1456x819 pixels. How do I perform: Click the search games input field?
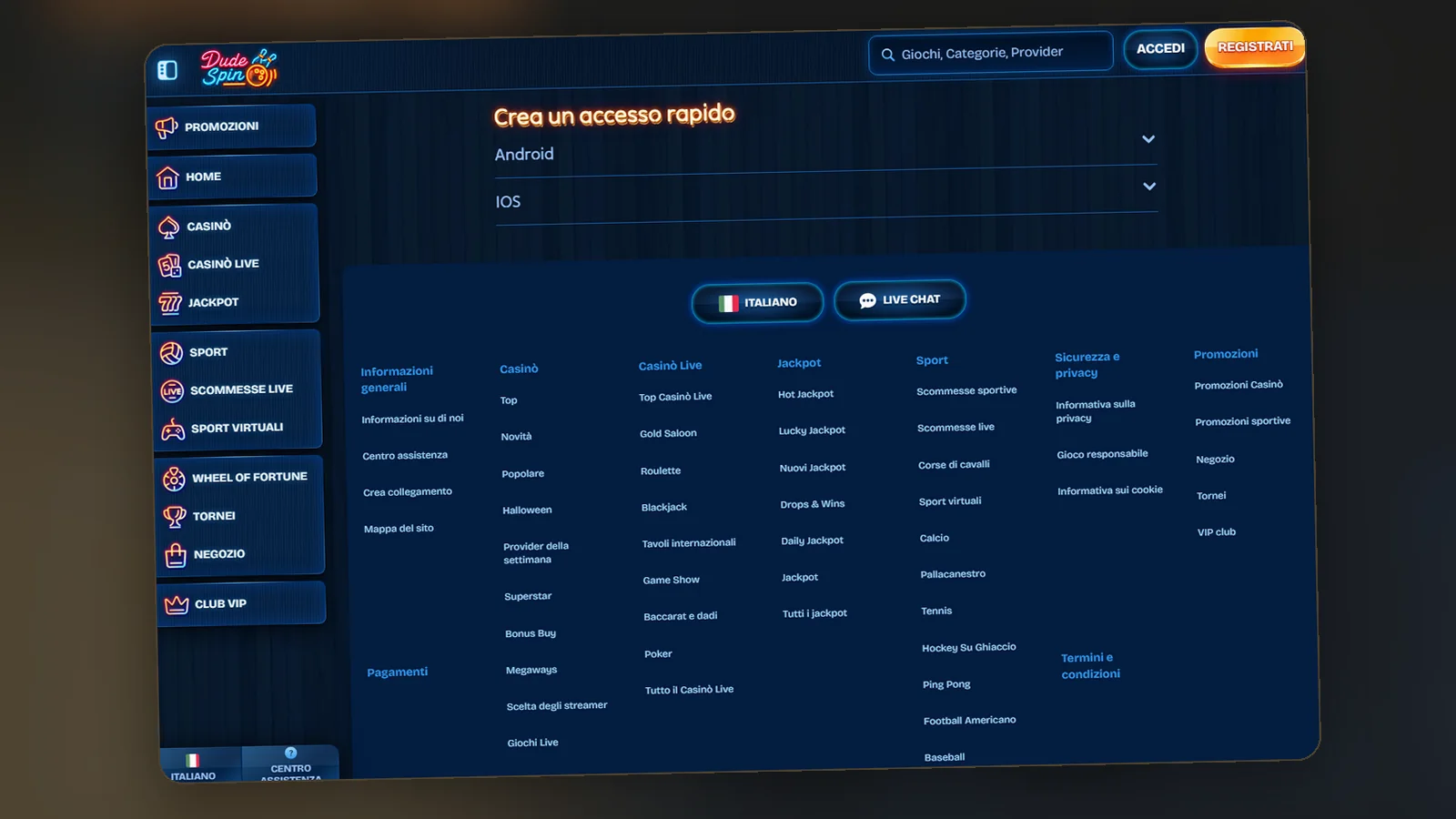tap(990, 53)
